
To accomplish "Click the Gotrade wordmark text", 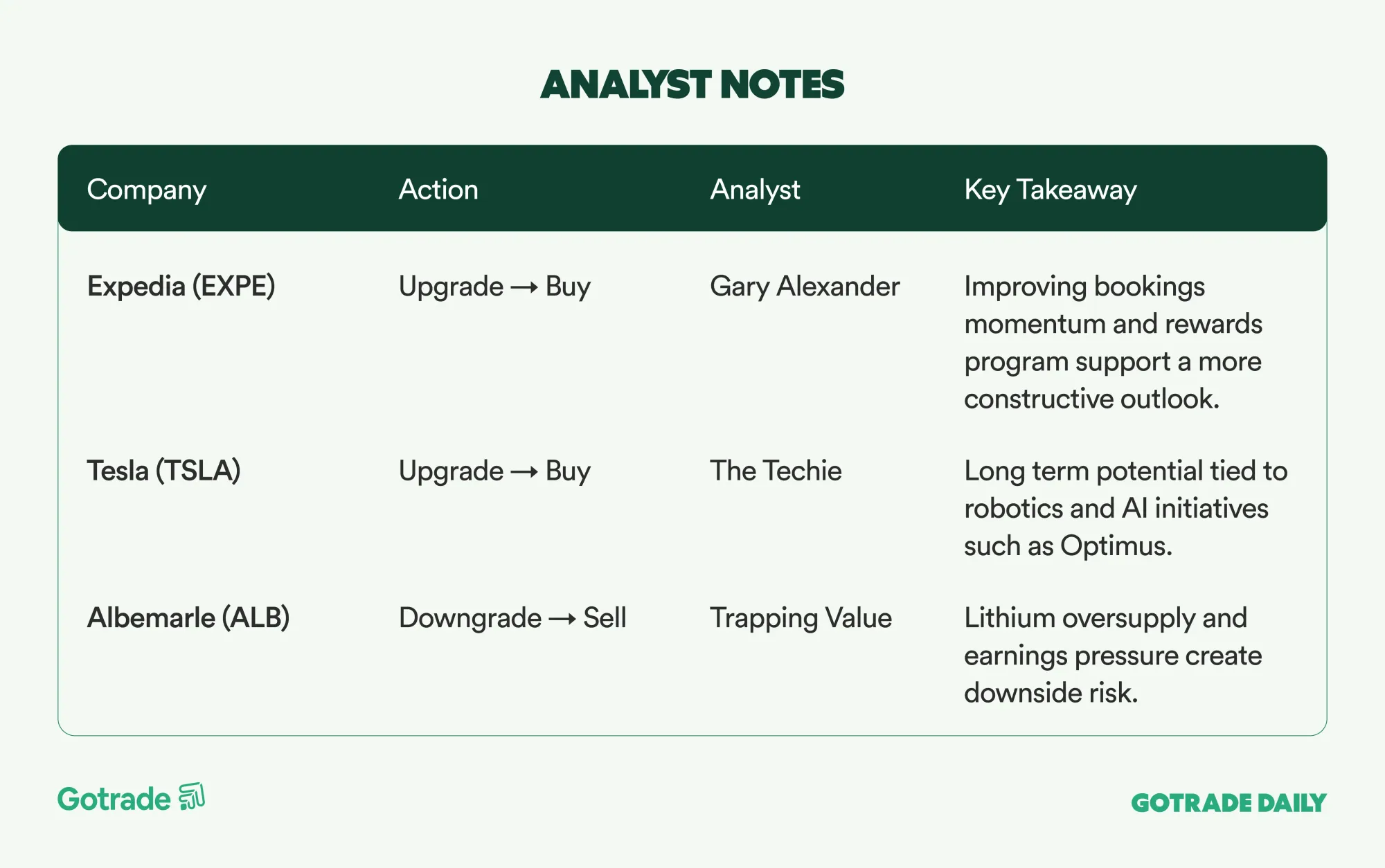I will click(114, 799).
